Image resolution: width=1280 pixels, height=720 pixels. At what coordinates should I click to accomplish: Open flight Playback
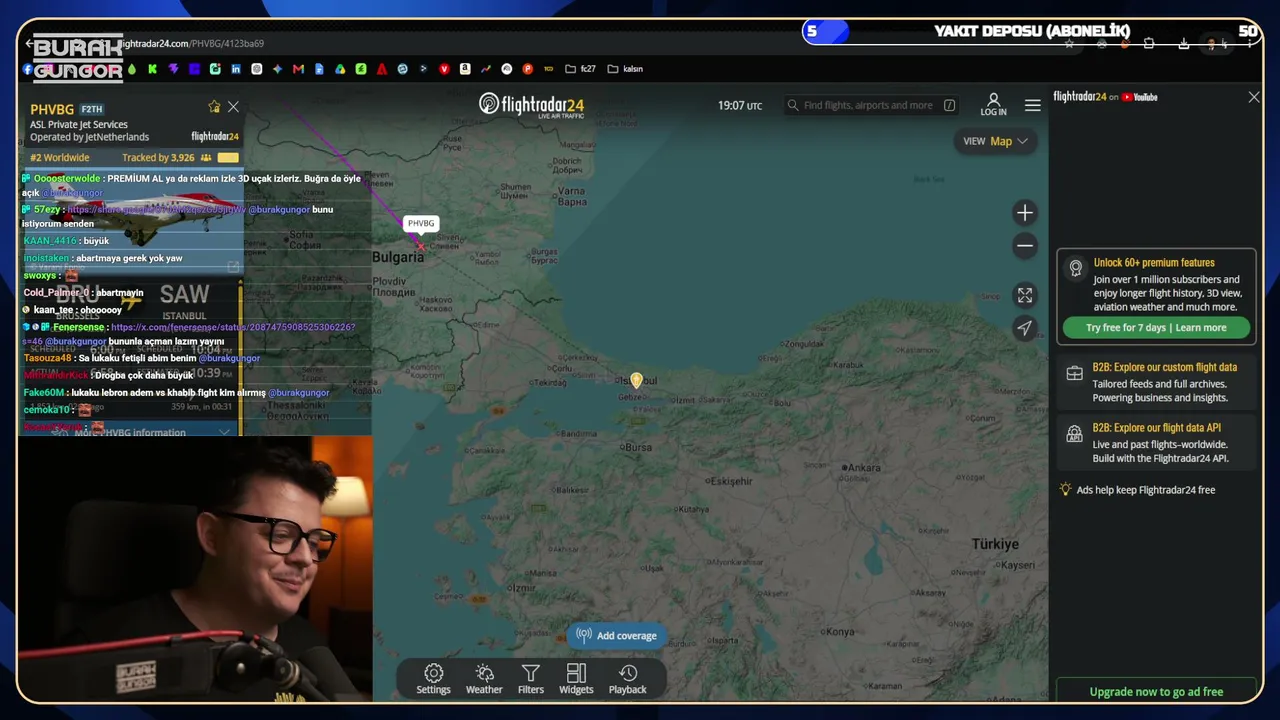(x=628, y=679)
